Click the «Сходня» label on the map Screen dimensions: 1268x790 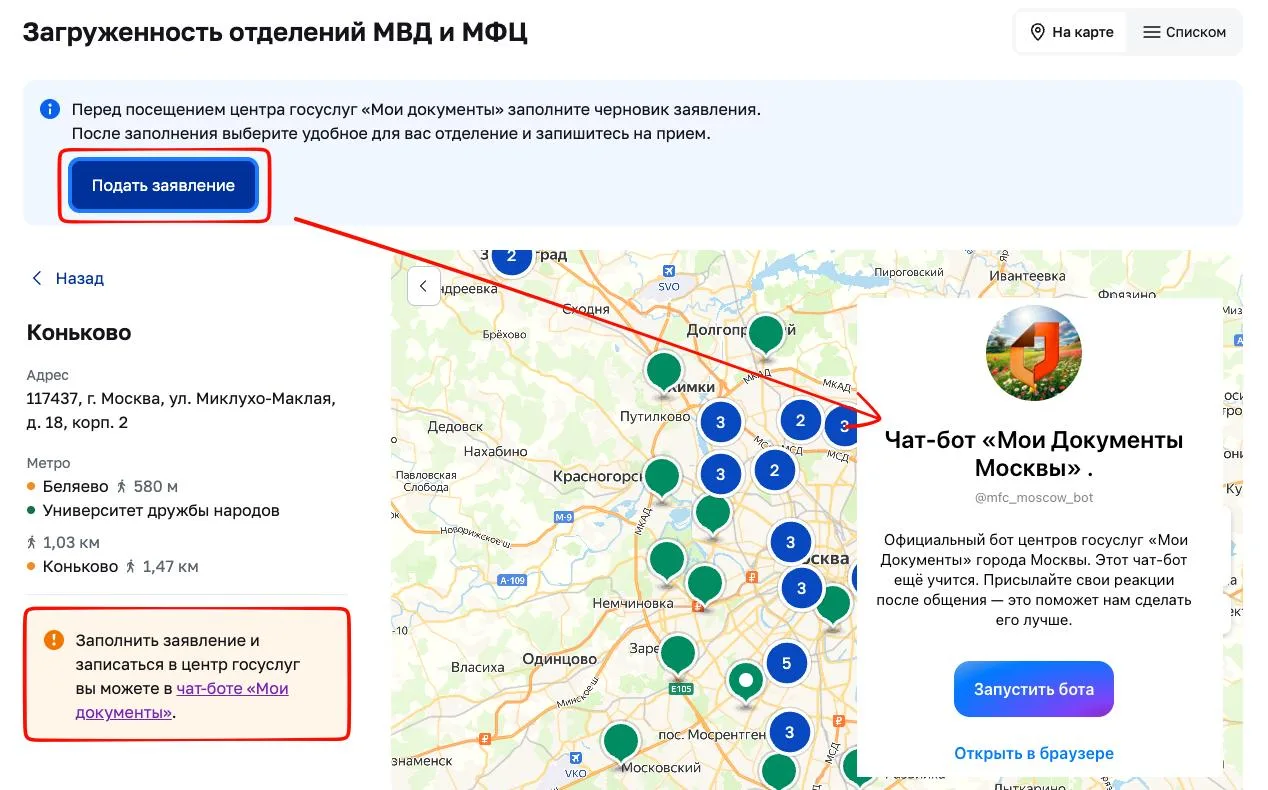coord(586,309)
